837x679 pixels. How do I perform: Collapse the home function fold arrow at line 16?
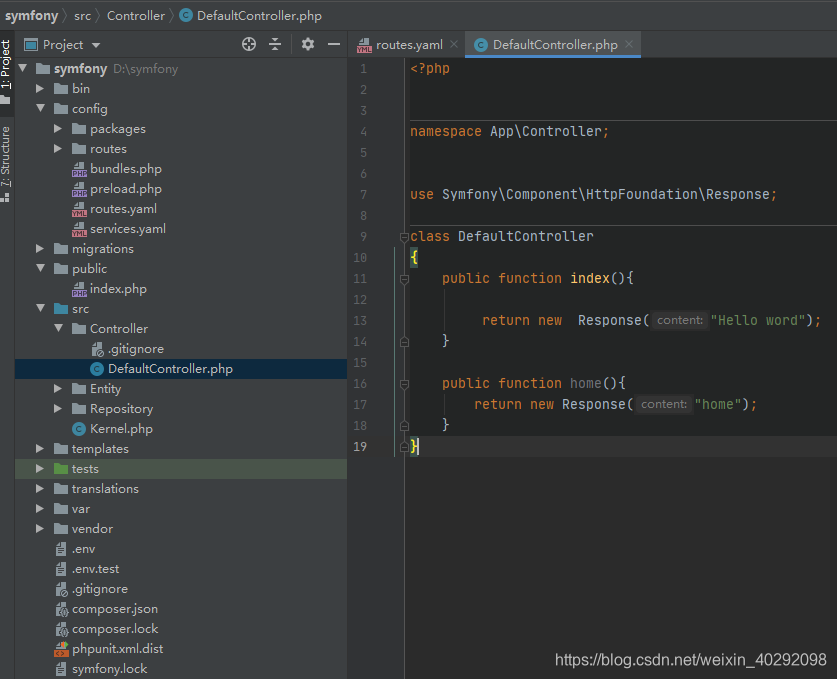tap(405, 383)
